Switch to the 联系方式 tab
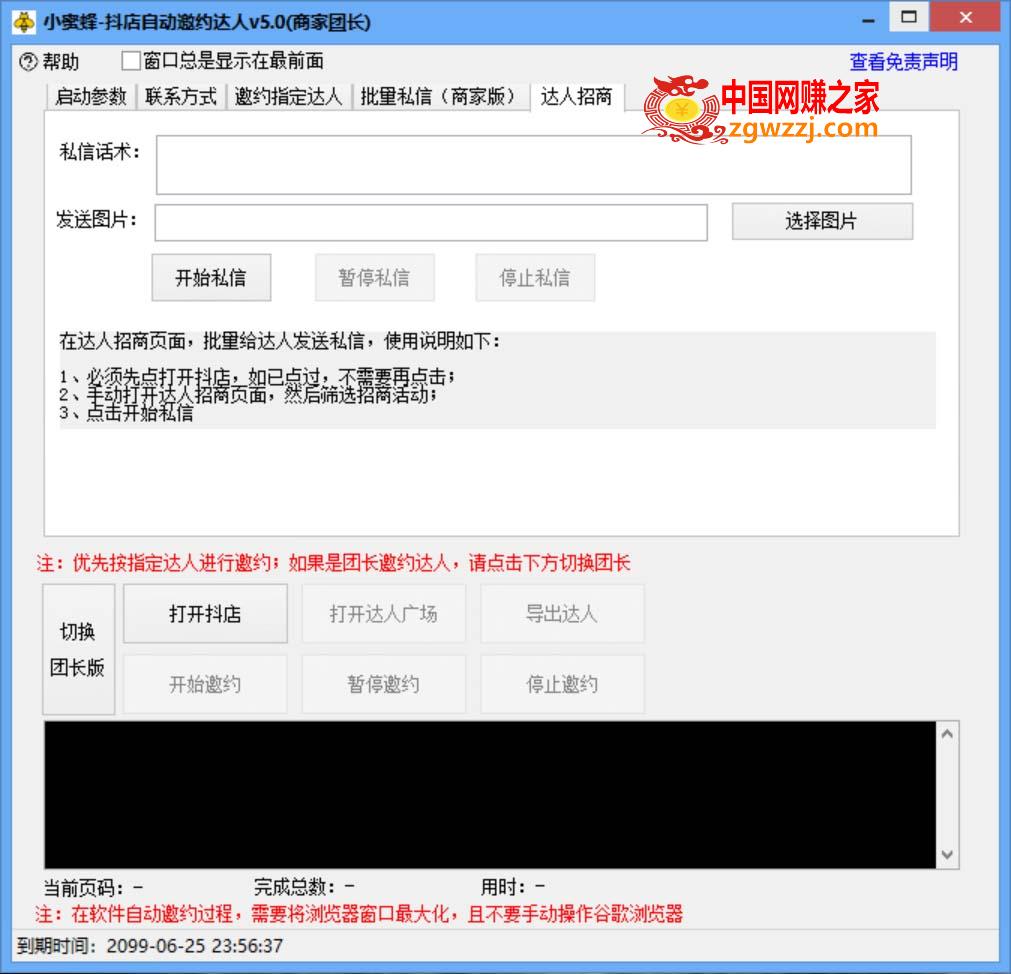The width and height of the screenshot is (1011, 974). point(181,97)
